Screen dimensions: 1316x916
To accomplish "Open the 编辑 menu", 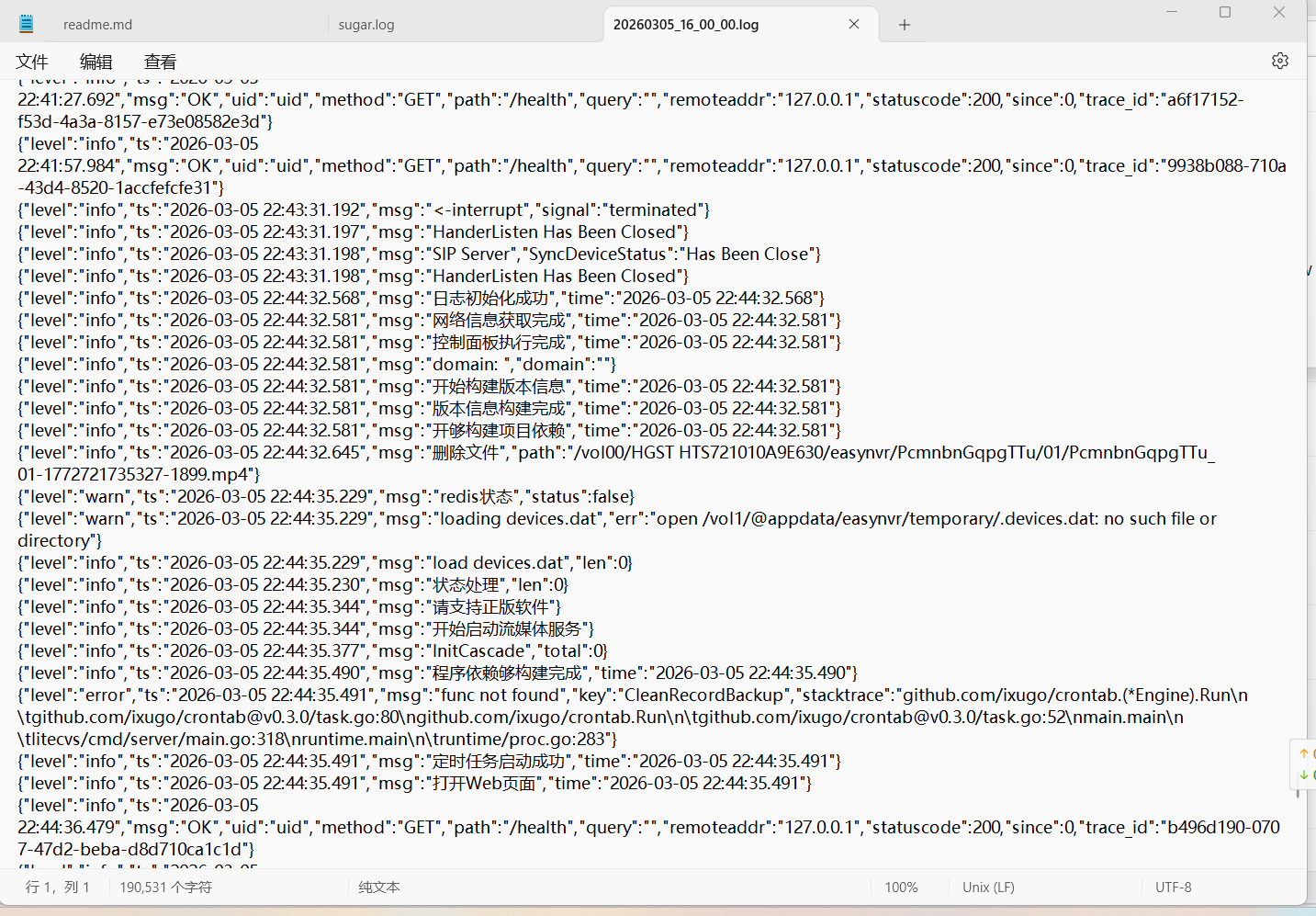I will click(96, 62).
